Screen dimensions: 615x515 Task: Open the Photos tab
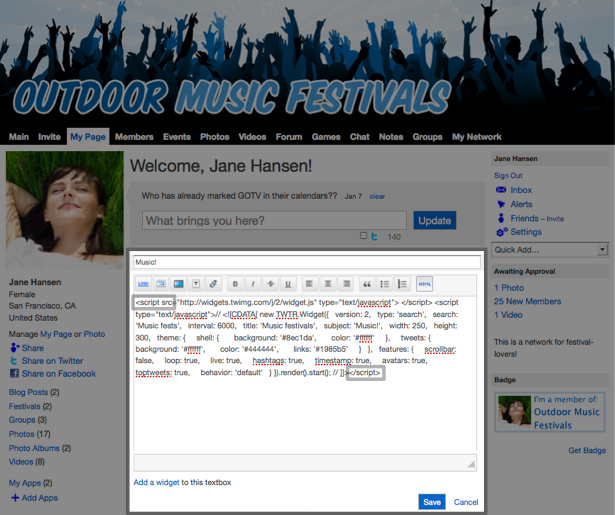click(215, 137)
